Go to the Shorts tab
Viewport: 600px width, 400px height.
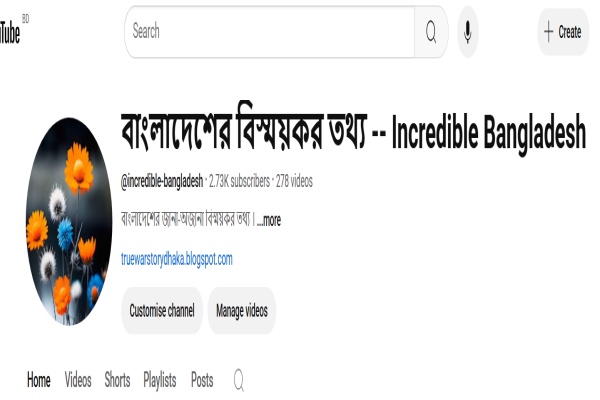click(117, 380)
